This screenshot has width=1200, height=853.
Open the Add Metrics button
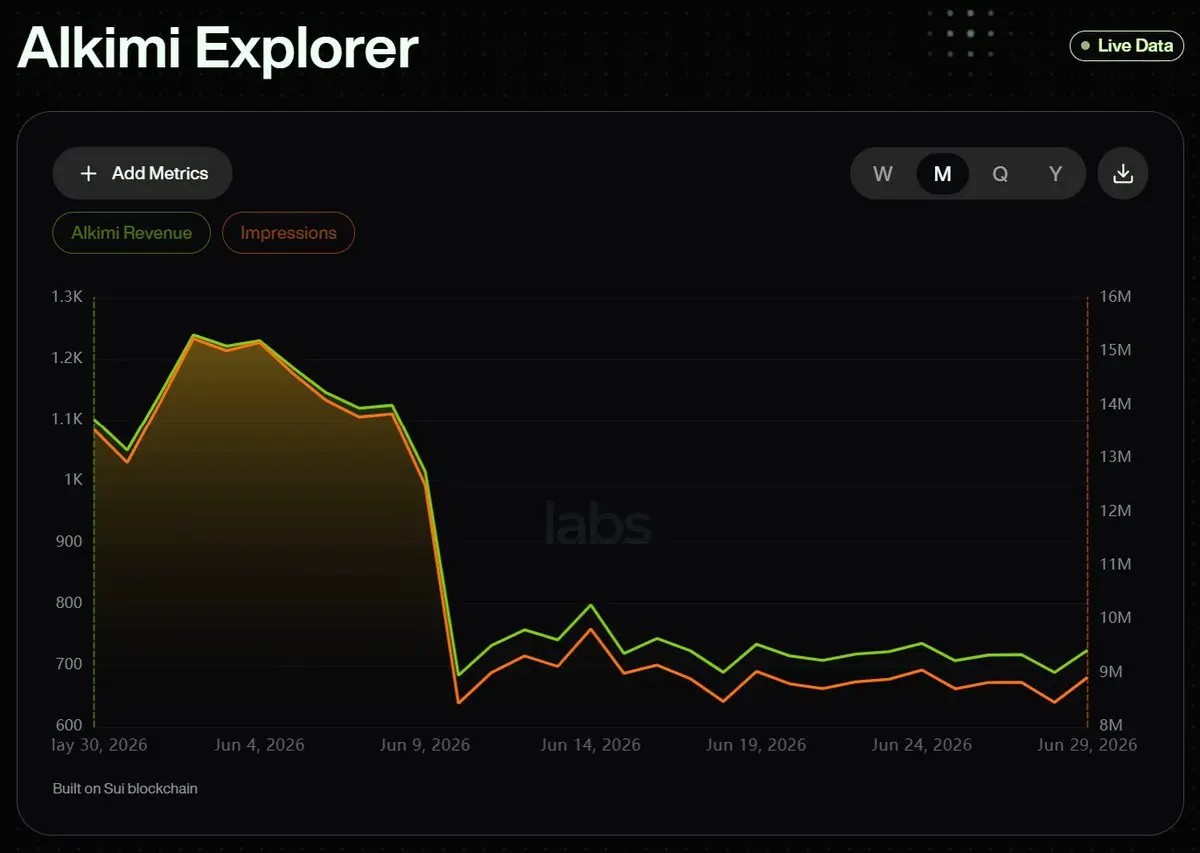pyautogui.click(x=142, y=174)
